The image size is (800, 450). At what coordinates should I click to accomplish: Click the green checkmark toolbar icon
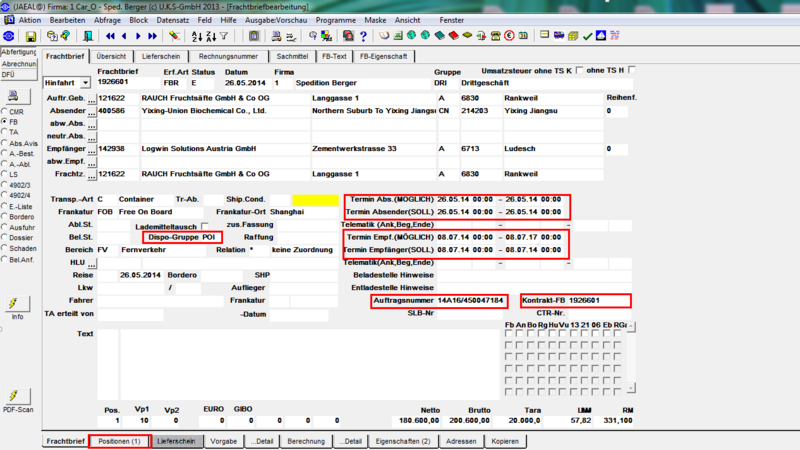[587, 36]
